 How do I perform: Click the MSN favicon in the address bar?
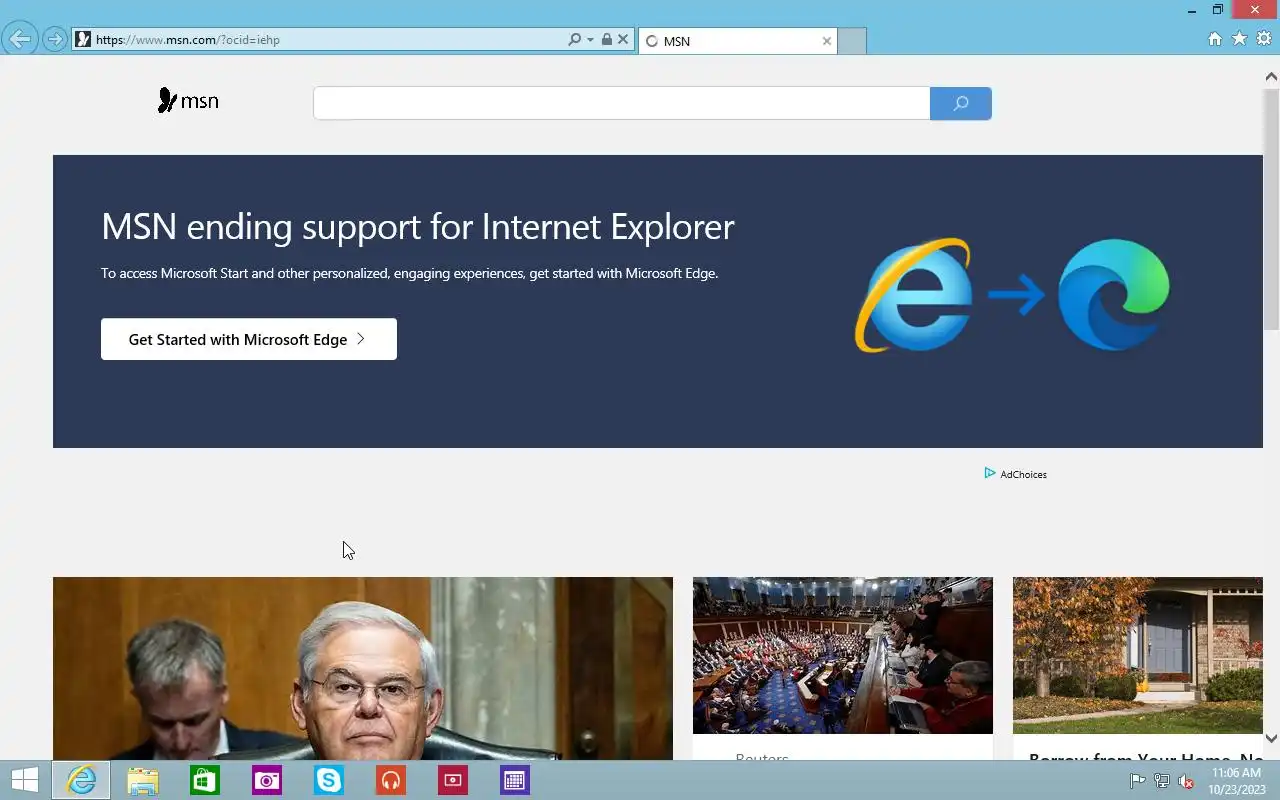[84, 40]
